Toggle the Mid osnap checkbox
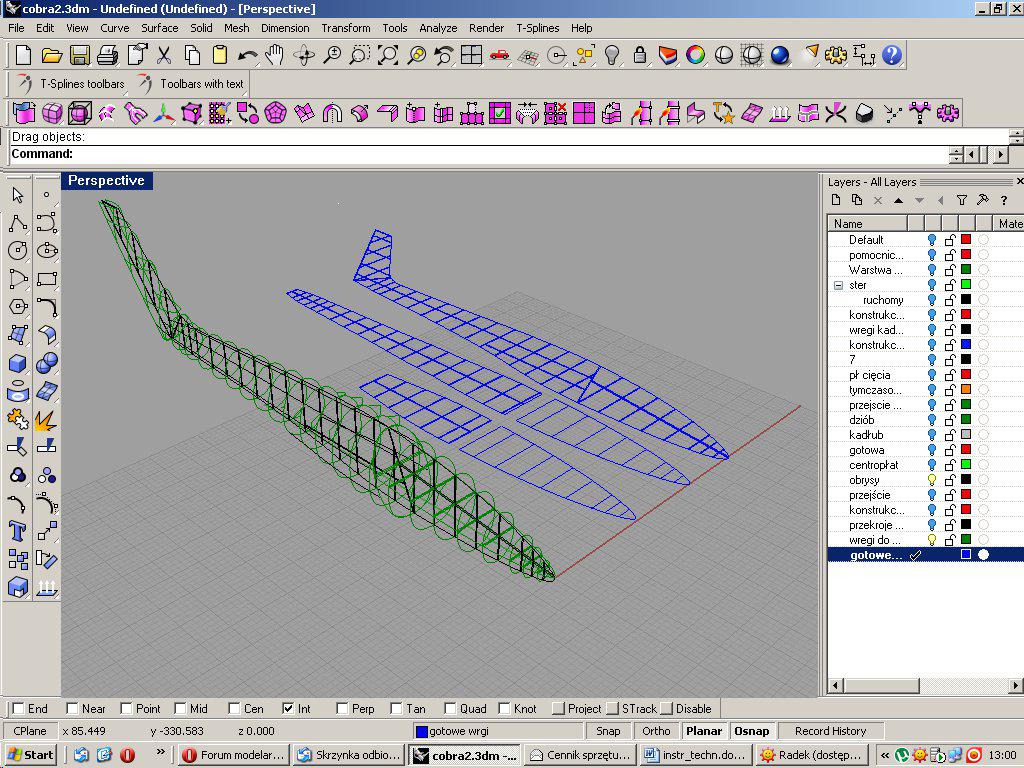The width and height of the screenshot is (1024, 768). 180,709
